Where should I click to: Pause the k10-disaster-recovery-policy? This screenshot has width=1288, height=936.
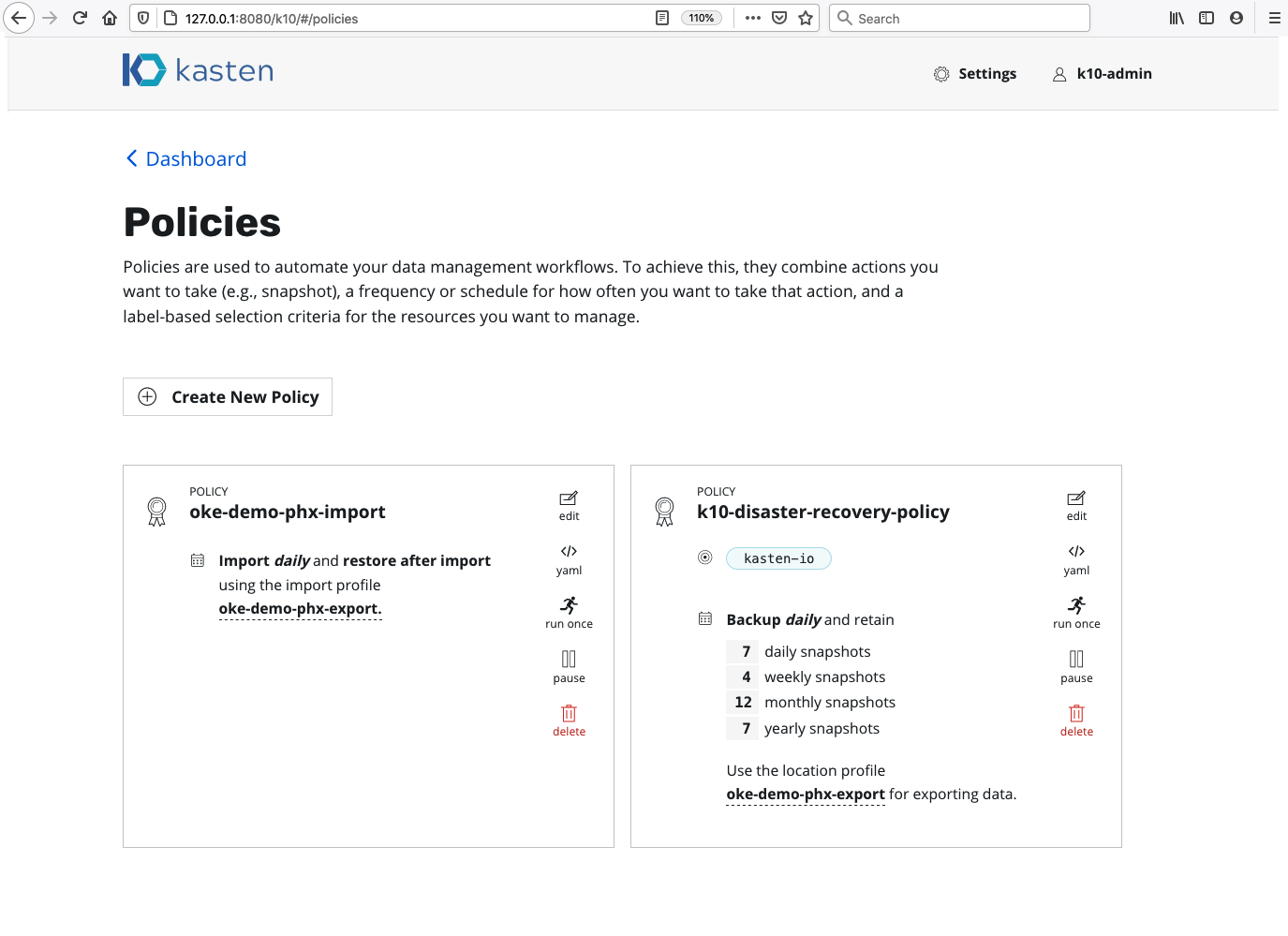pos(1076,666)
